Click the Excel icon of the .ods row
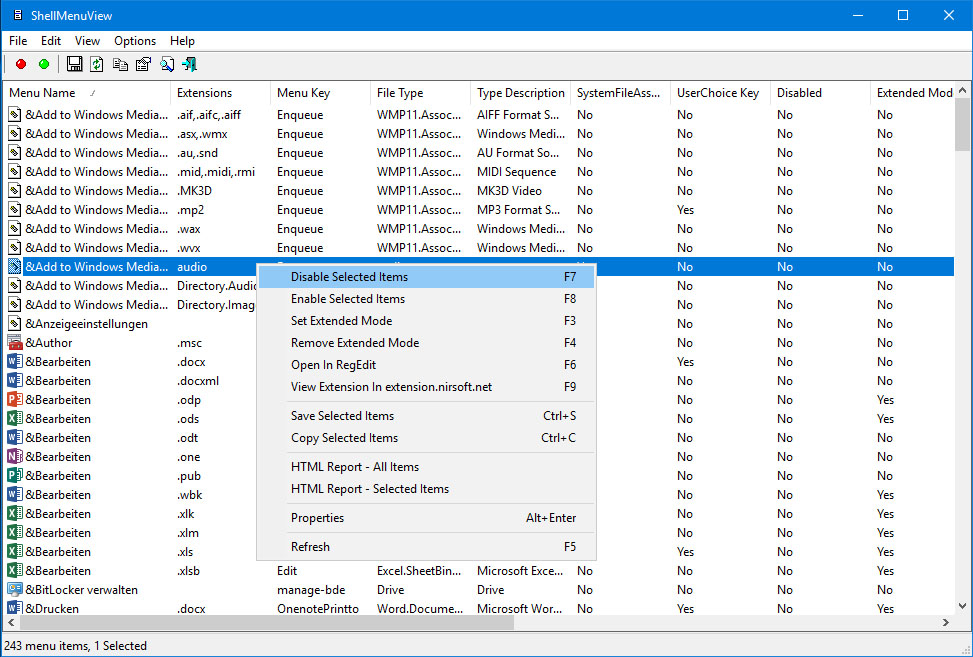 click(x=14, y=419)
